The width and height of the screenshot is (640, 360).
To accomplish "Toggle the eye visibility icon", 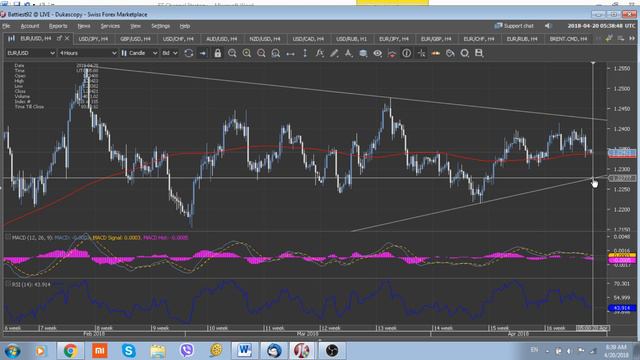I will pyautogui.click(x=378, y=53).
